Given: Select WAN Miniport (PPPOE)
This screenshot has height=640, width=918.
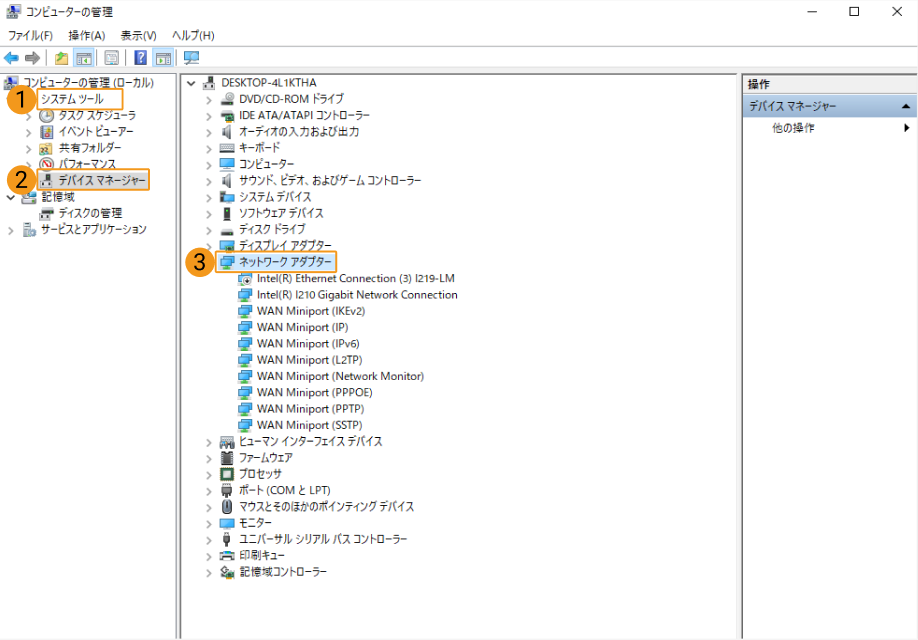Looking at the screenshot, I should [x=315, y=392].
